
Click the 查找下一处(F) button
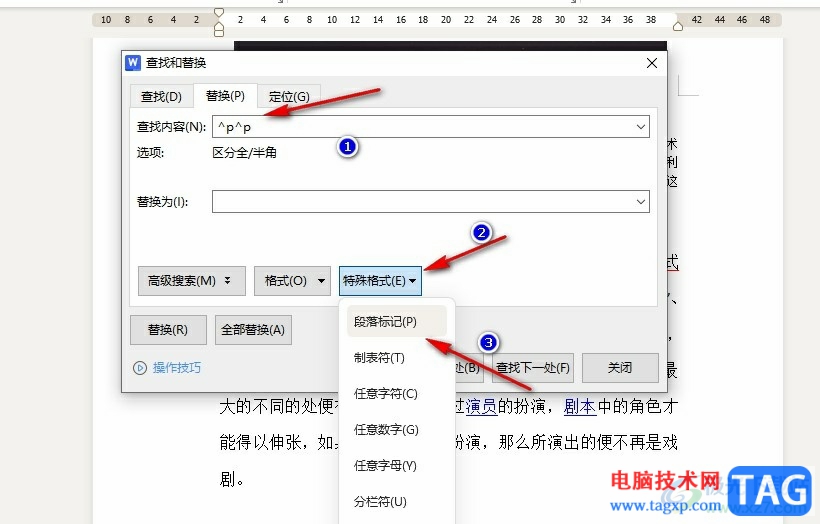click(533, 368)
